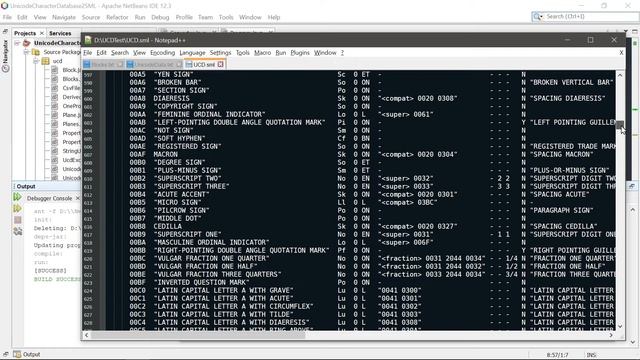Open NetBeans Help menu
The image size is (640, 360).
(x=274, y=17)
